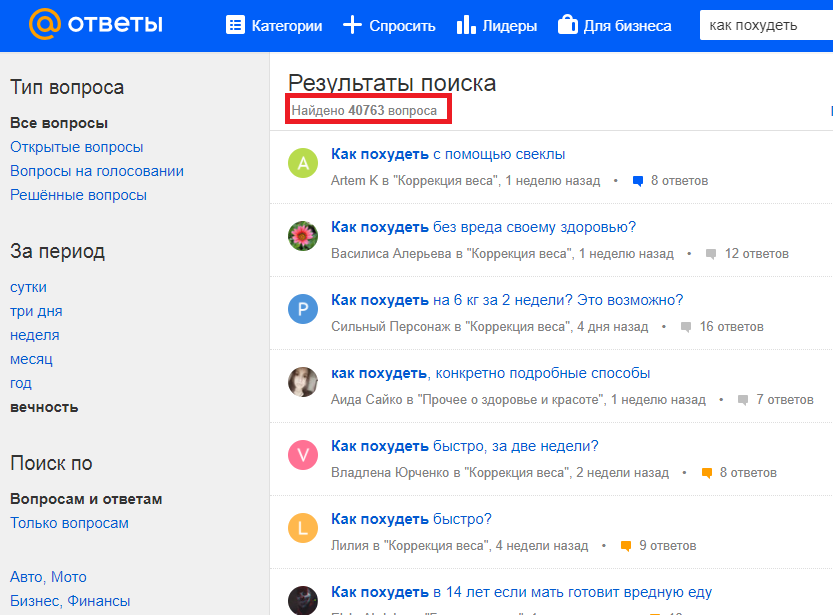Click the green A avatar of Artem K
The height and width of the screenshot is (615, 833).
(303, 163)
